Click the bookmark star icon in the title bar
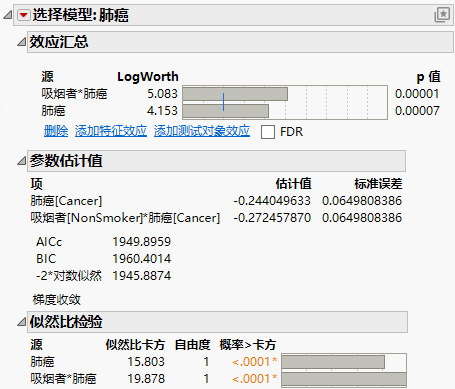This screenshot has width=455, height=389. pos(442,15)
